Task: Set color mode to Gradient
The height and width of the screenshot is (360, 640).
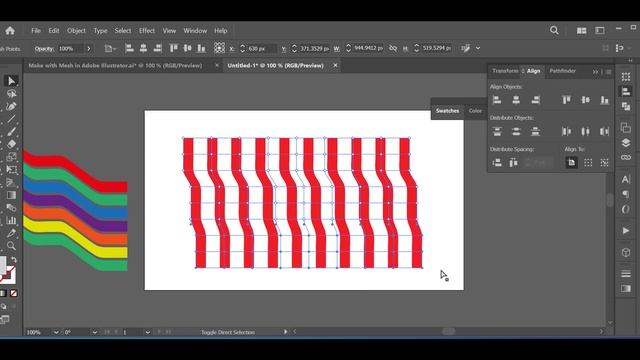Action: tap(3, 293)
